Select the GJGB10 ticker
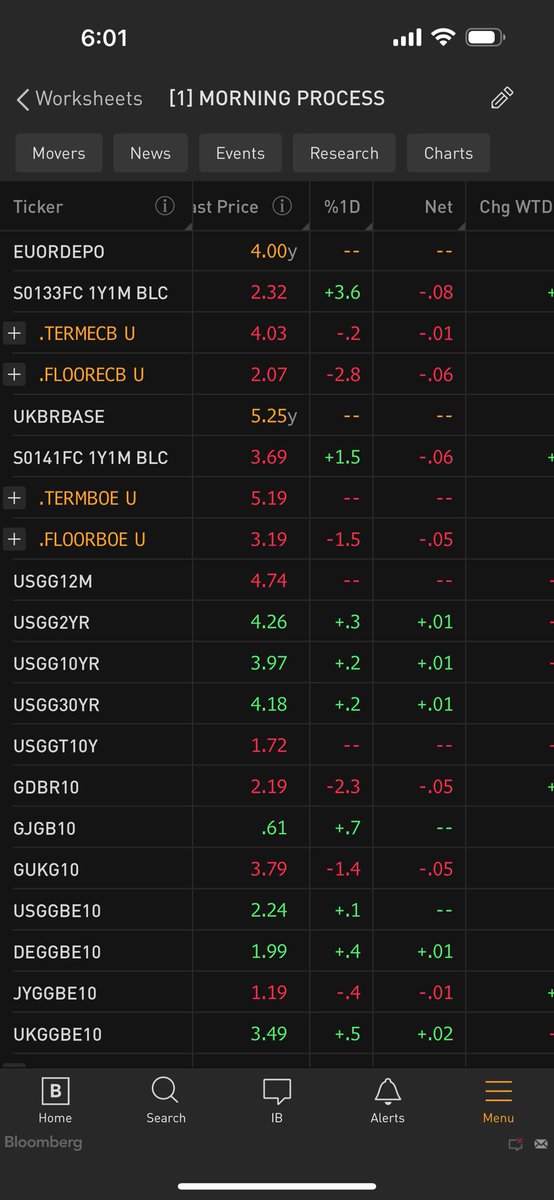This screenshot has width=554, height=1200. pos(44,828)
